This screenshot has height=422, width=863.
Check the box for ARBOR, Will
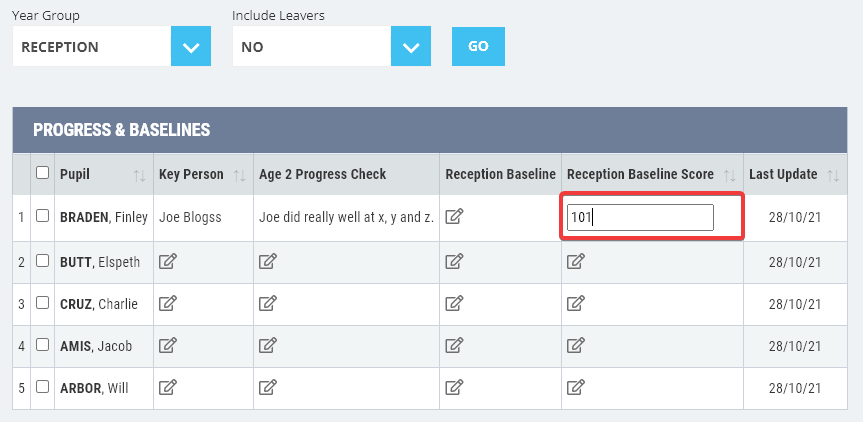(x=42, y=387)
